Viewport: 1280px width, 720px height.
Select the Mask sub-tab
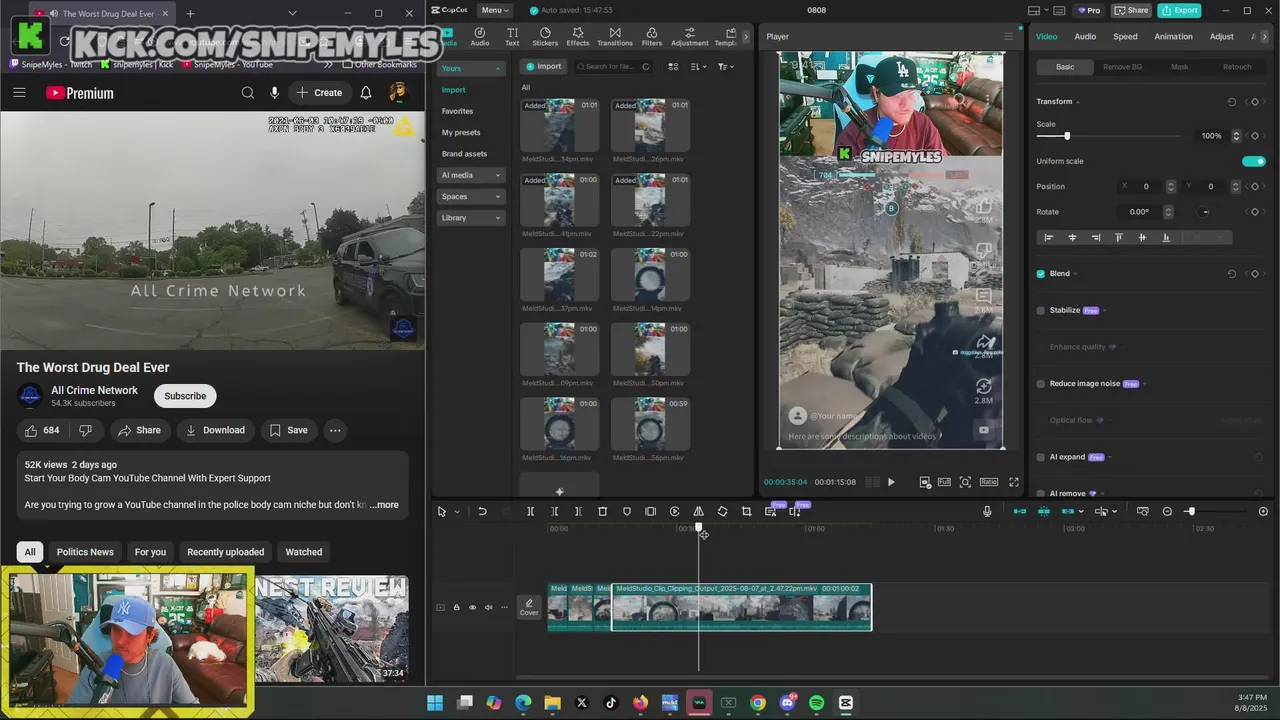1180,67
